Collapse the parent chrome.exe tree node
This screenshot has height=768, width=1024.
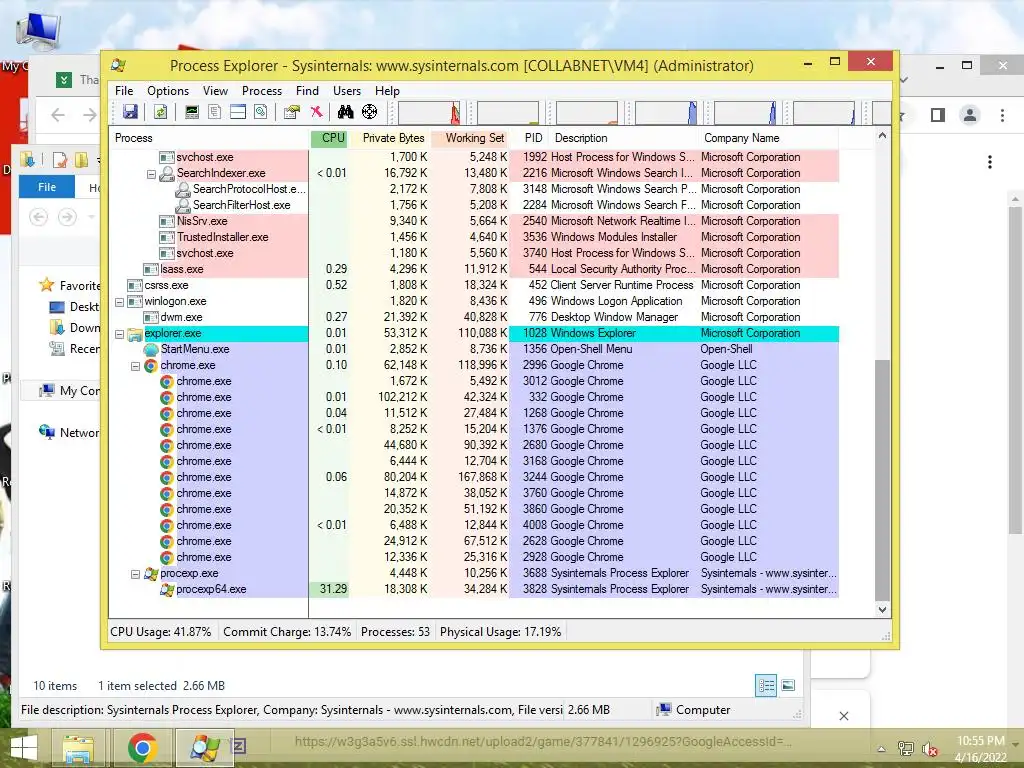pos(135,366)
